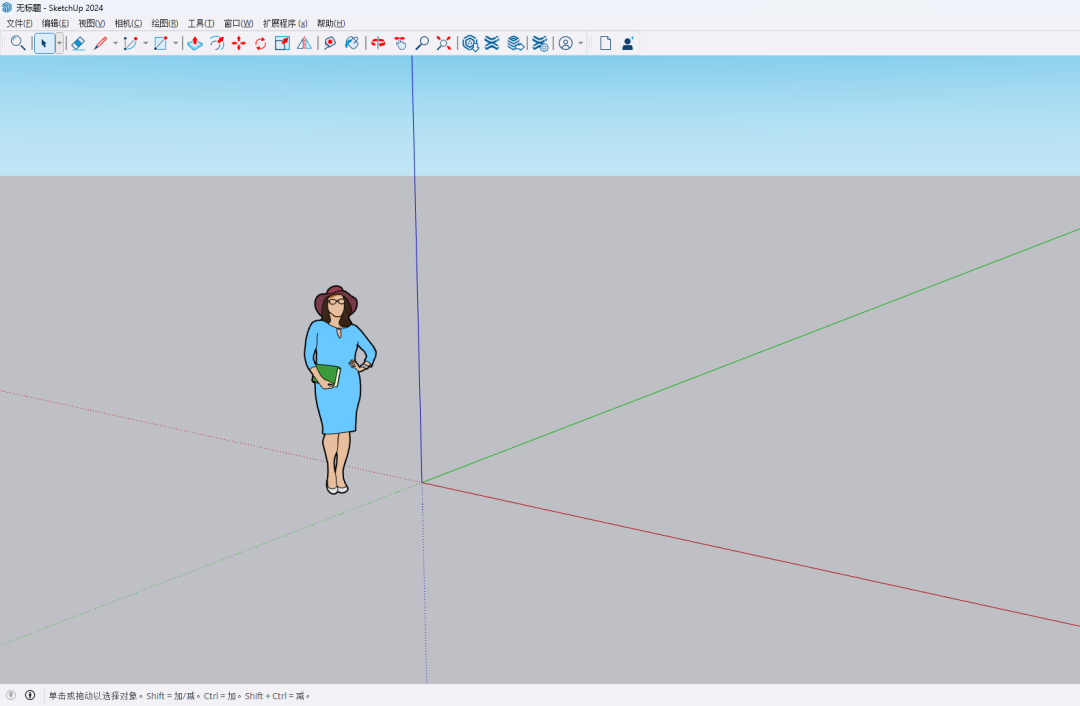Select the Rectangle shape tool
The image size is (1080, 706).
(160, 43)
